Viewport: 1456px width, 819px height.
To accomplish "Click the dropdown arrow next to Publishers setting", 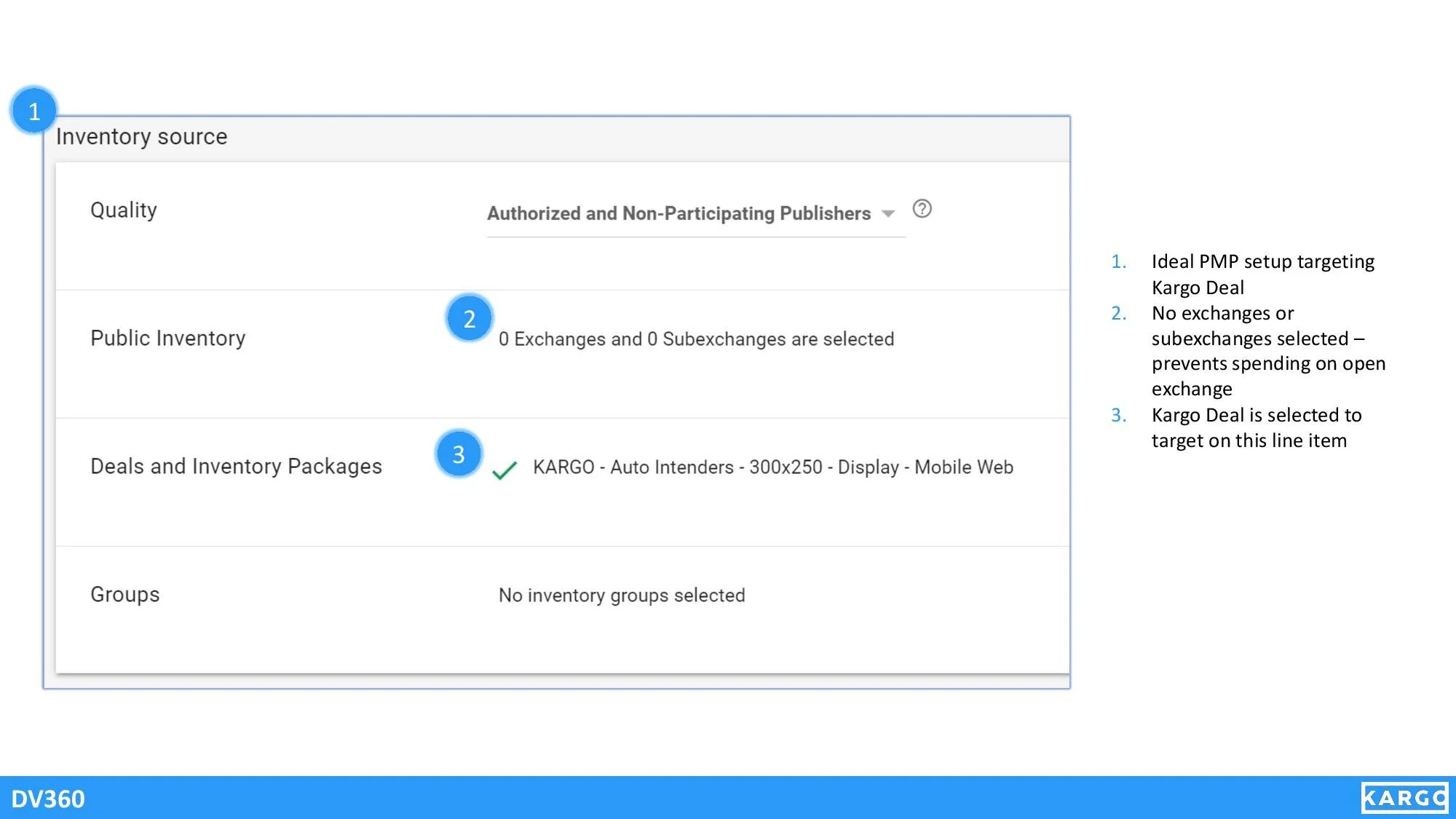I will (889, 213).
